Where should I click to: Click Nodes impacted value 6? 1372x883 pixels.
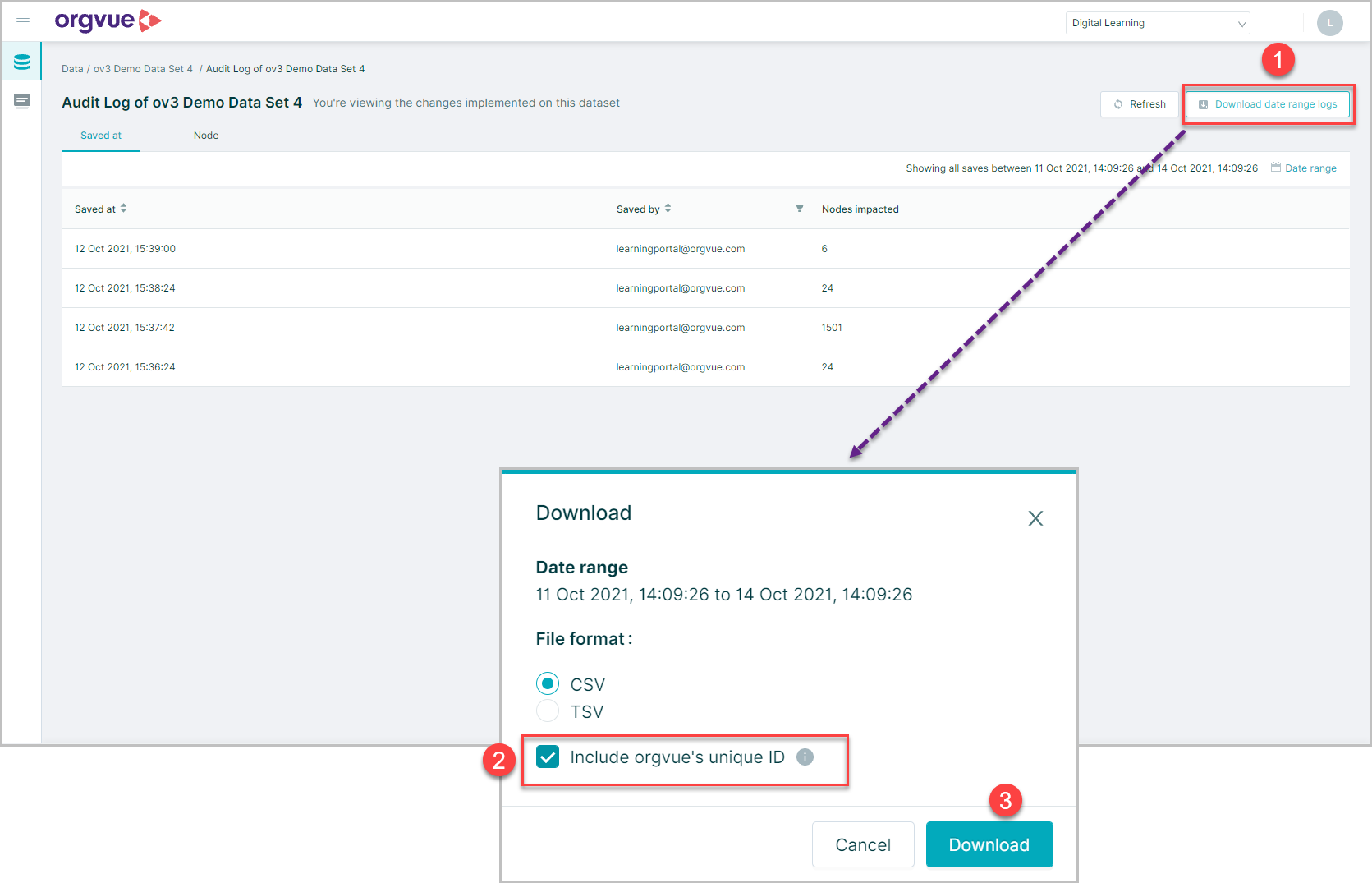coord(824,249)
